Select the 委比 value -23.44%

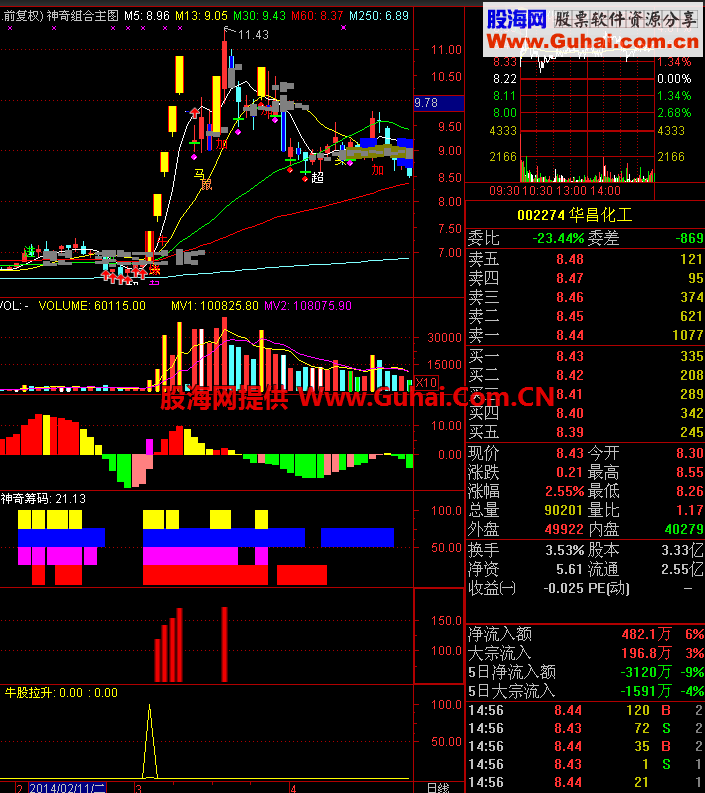click(558, 238)
